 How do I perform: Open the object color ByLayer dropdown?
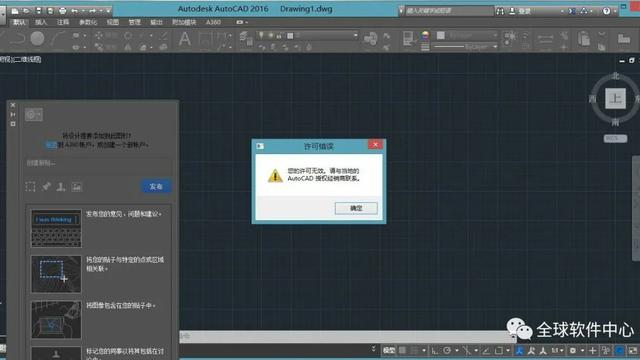468,36
